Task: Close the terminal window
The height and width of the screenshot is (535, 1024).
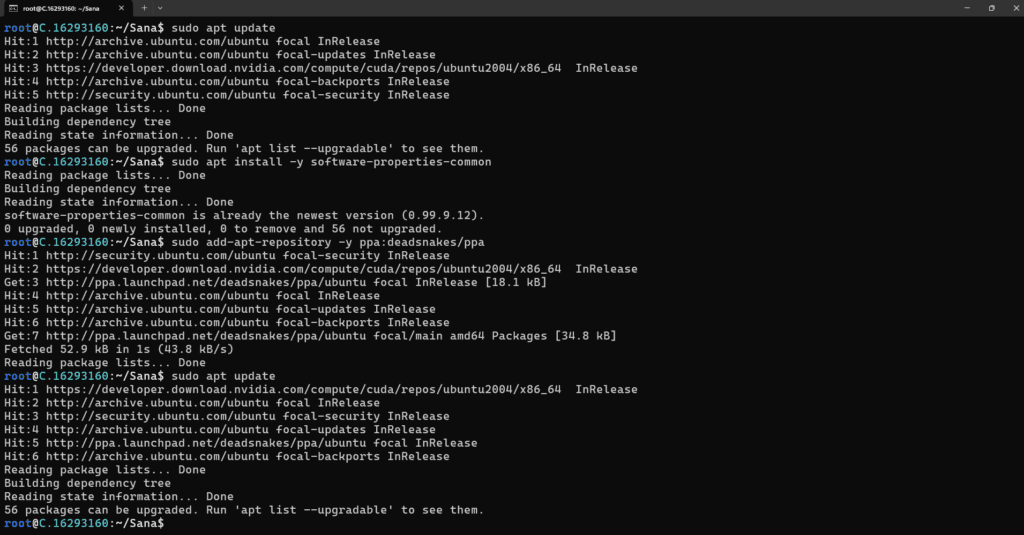Action: (x=1016, y=8)
